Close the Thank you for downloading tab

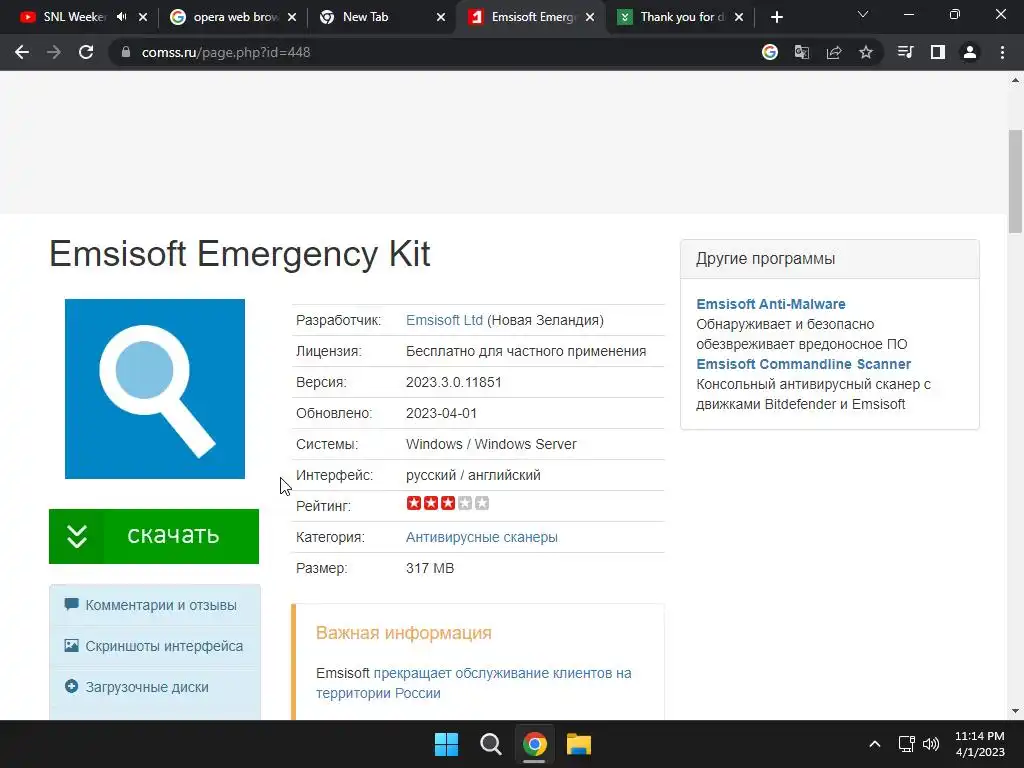pyautogui.click(x=739, y=17)
